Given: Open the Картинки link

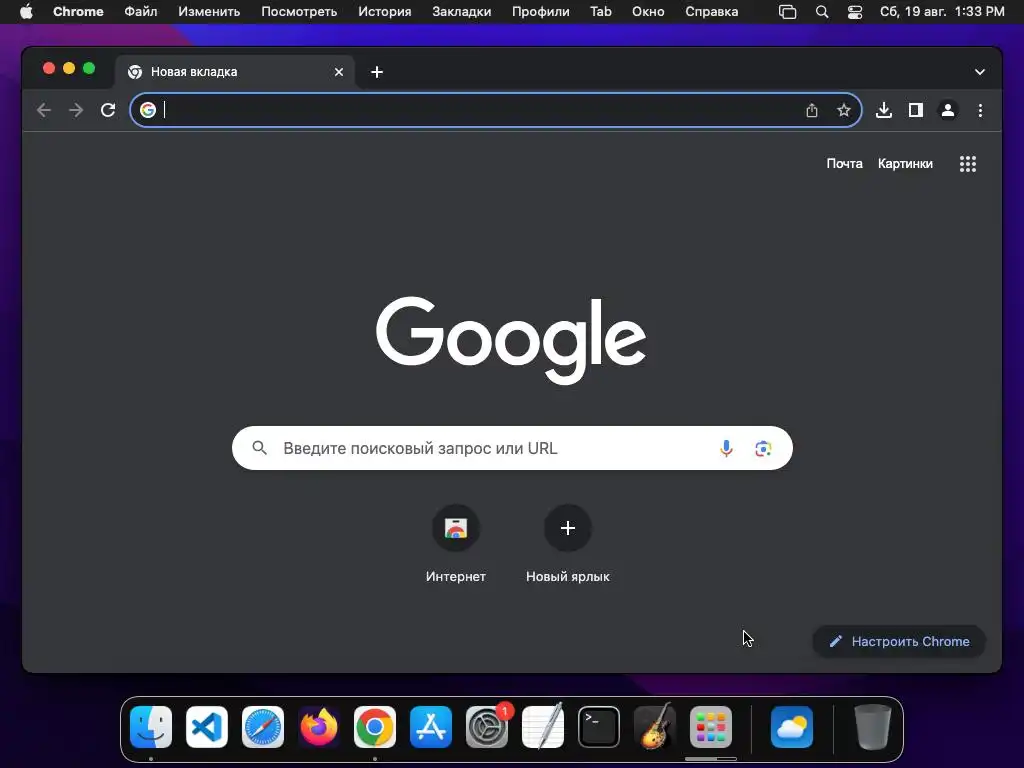Looking at the screenshot, I should click(x=905, y=164).
